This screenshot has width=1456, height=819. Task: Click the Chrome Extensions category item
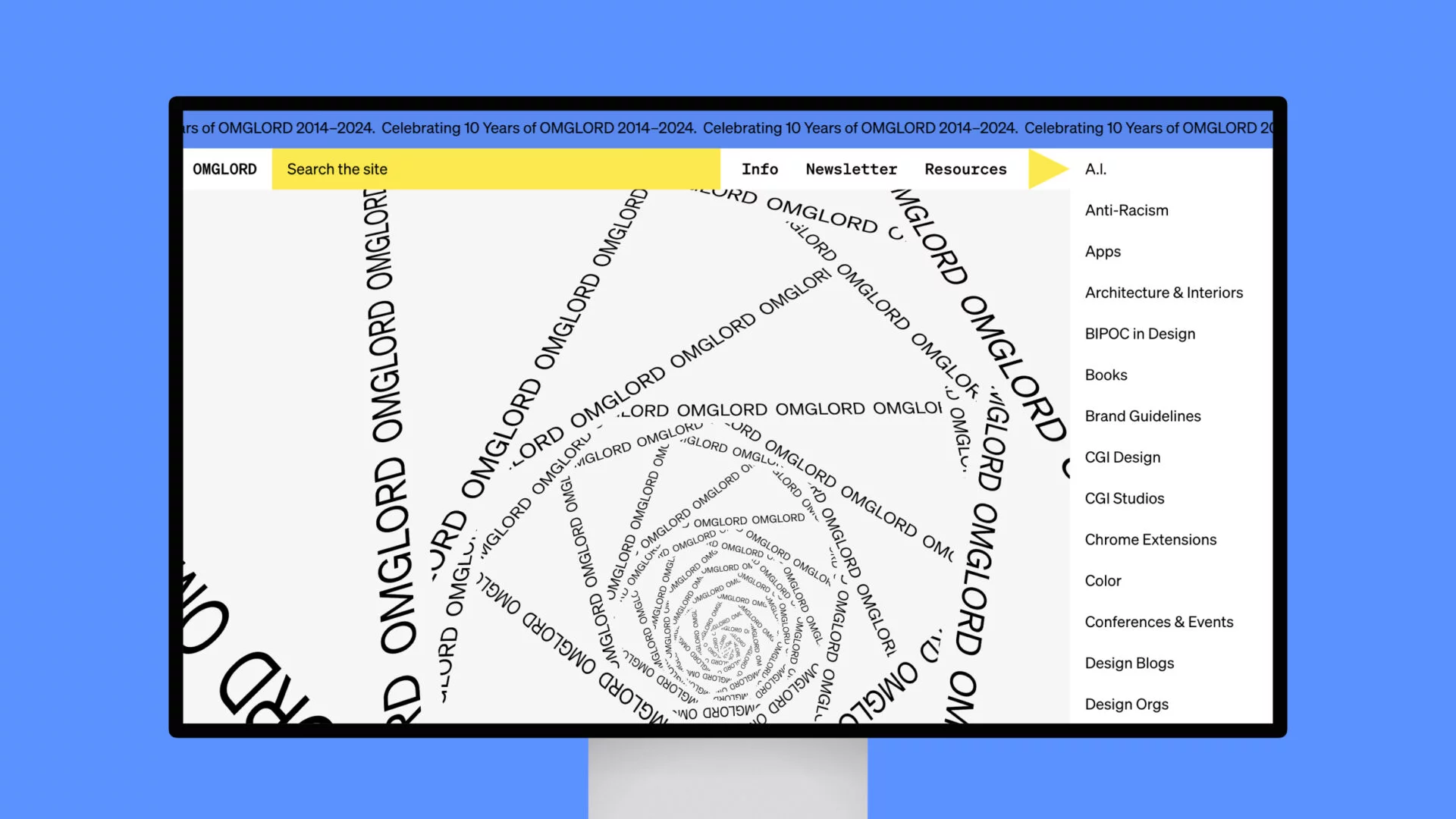coord(1151,540)
